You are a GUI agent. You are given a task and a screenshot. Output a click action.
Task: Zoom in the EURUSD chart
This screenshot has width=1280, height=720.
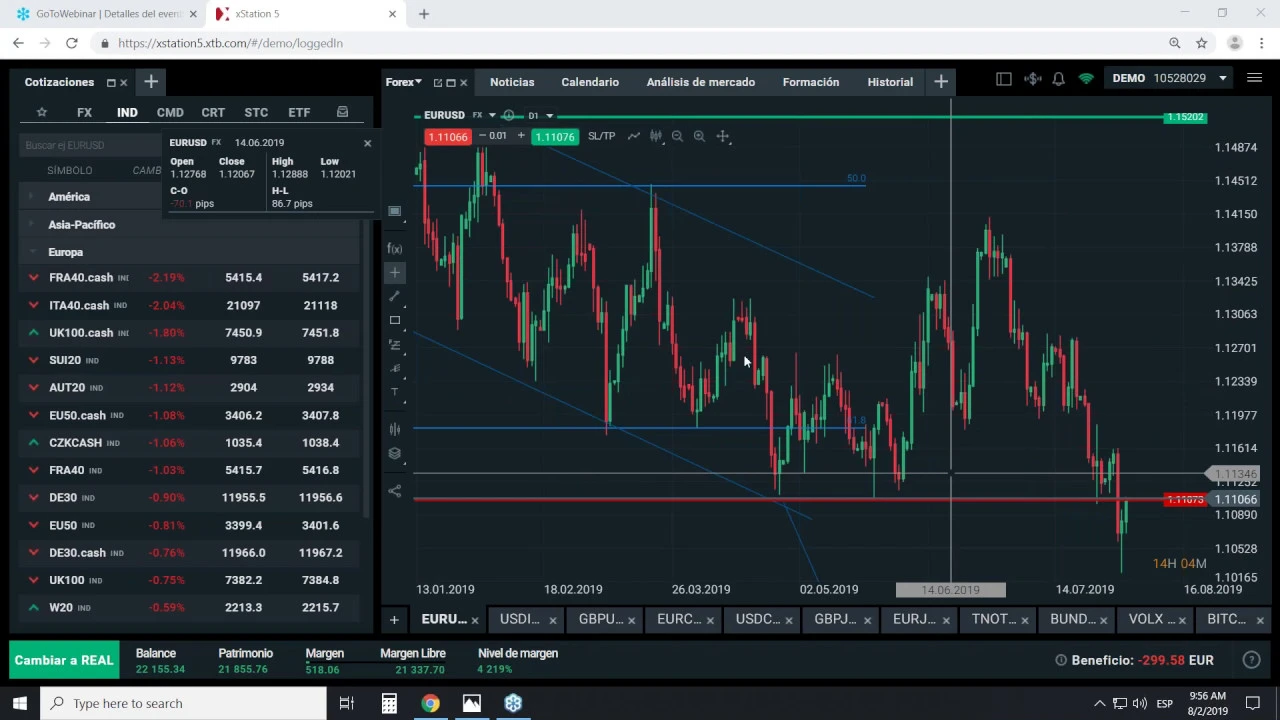699,136
